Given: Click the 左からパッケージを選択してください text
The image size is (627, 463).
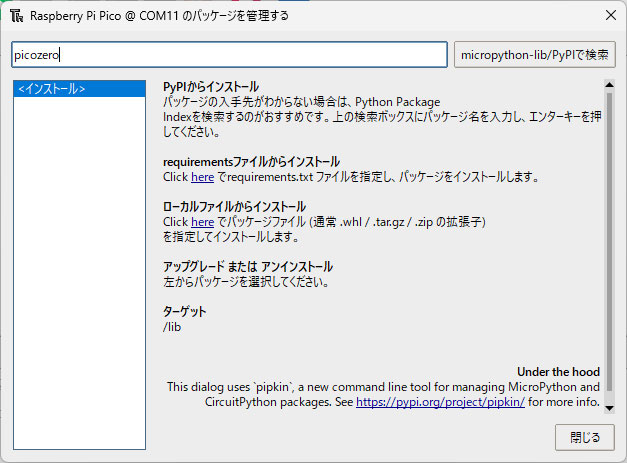Looking at the screenshot, I should tap(246, 282).
